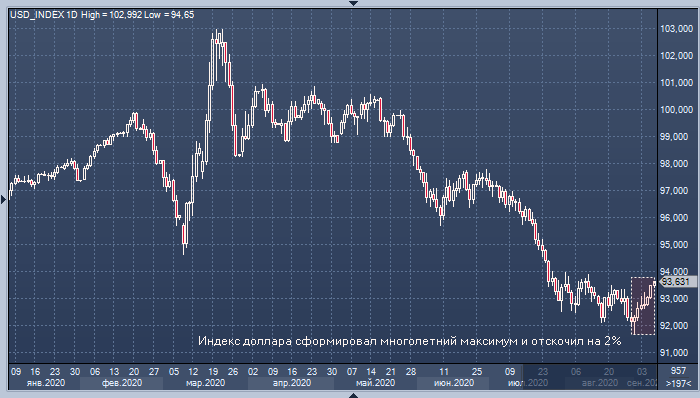The width and height of the screenshot is (700, 398).
Task: Click the янв.2020 month label
Action: click(46, 383)
